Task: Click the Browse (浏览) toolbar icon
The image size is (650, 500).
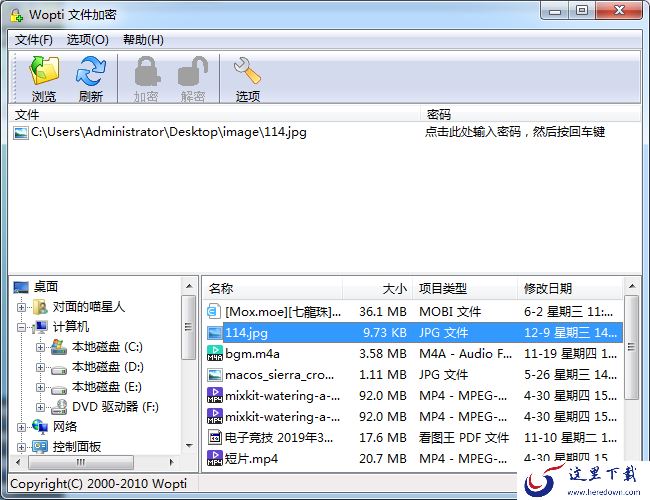Action: tap(44, 71)
